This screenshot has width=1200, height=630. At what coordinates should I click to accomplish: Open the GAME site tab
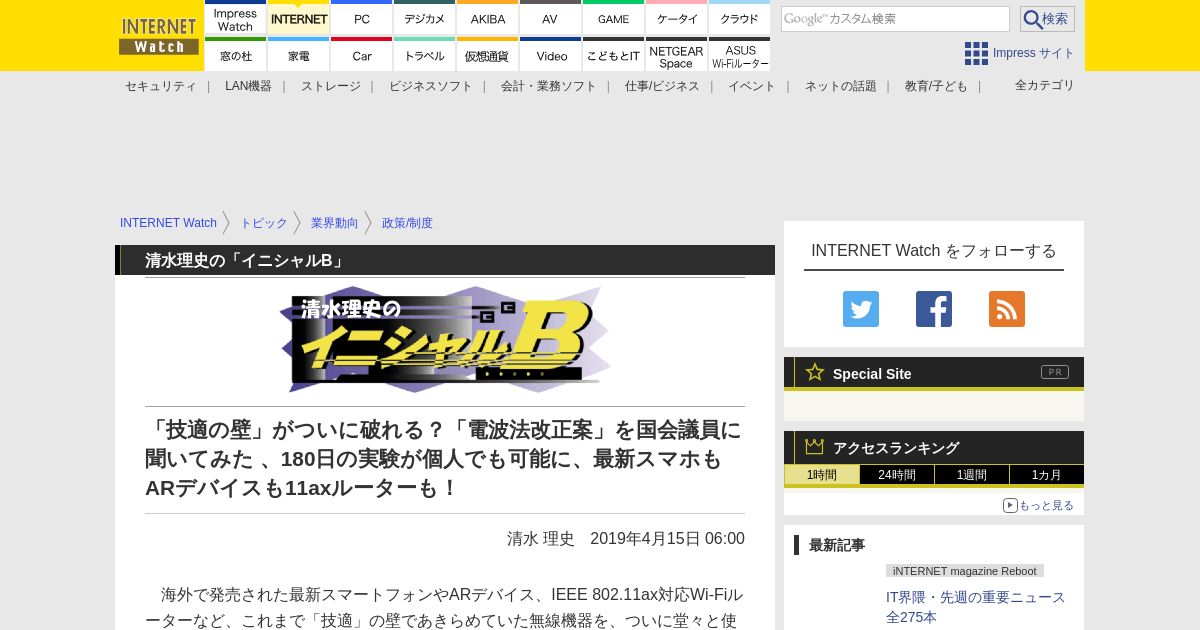(x=614, y=18)
